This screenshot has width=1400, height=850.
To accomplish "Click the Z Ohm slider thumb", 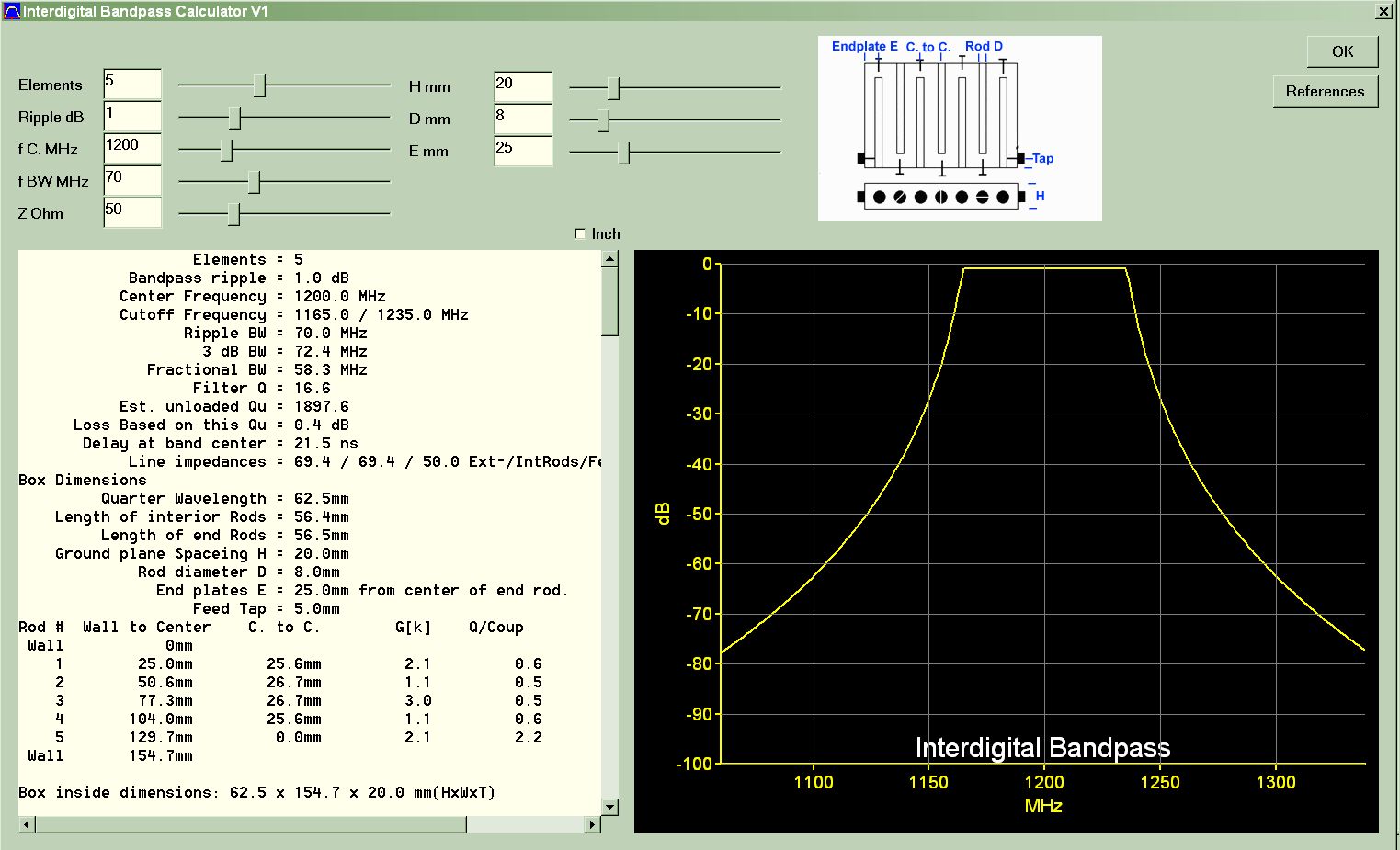I will point(234,214).
